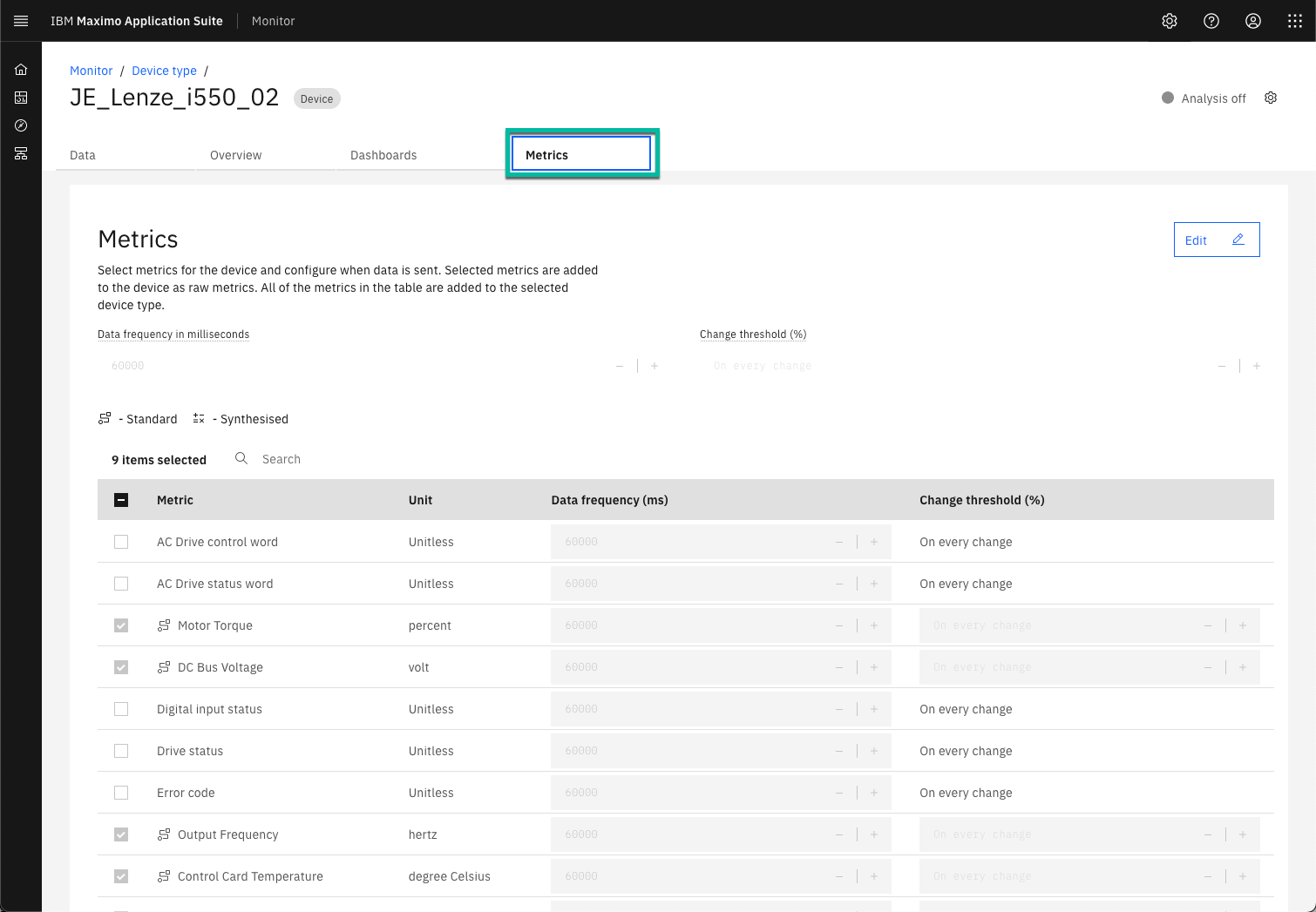1316x912 pixels.
Task: Decrease global change threshold with minus
Action: 1222,366
